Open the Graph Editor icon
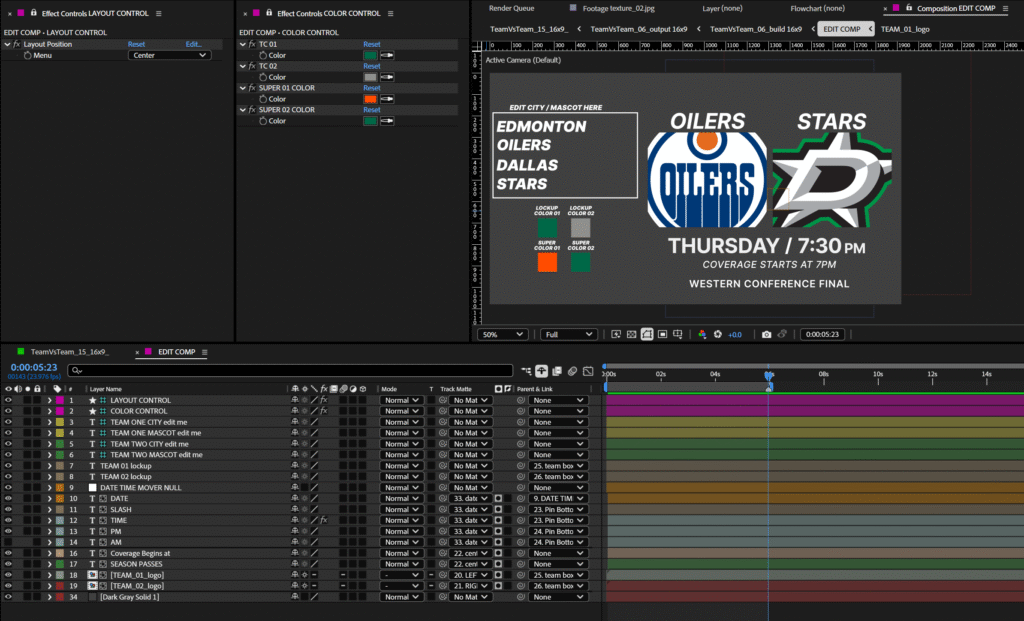The image size is (1024, 621). pos(588,371)
